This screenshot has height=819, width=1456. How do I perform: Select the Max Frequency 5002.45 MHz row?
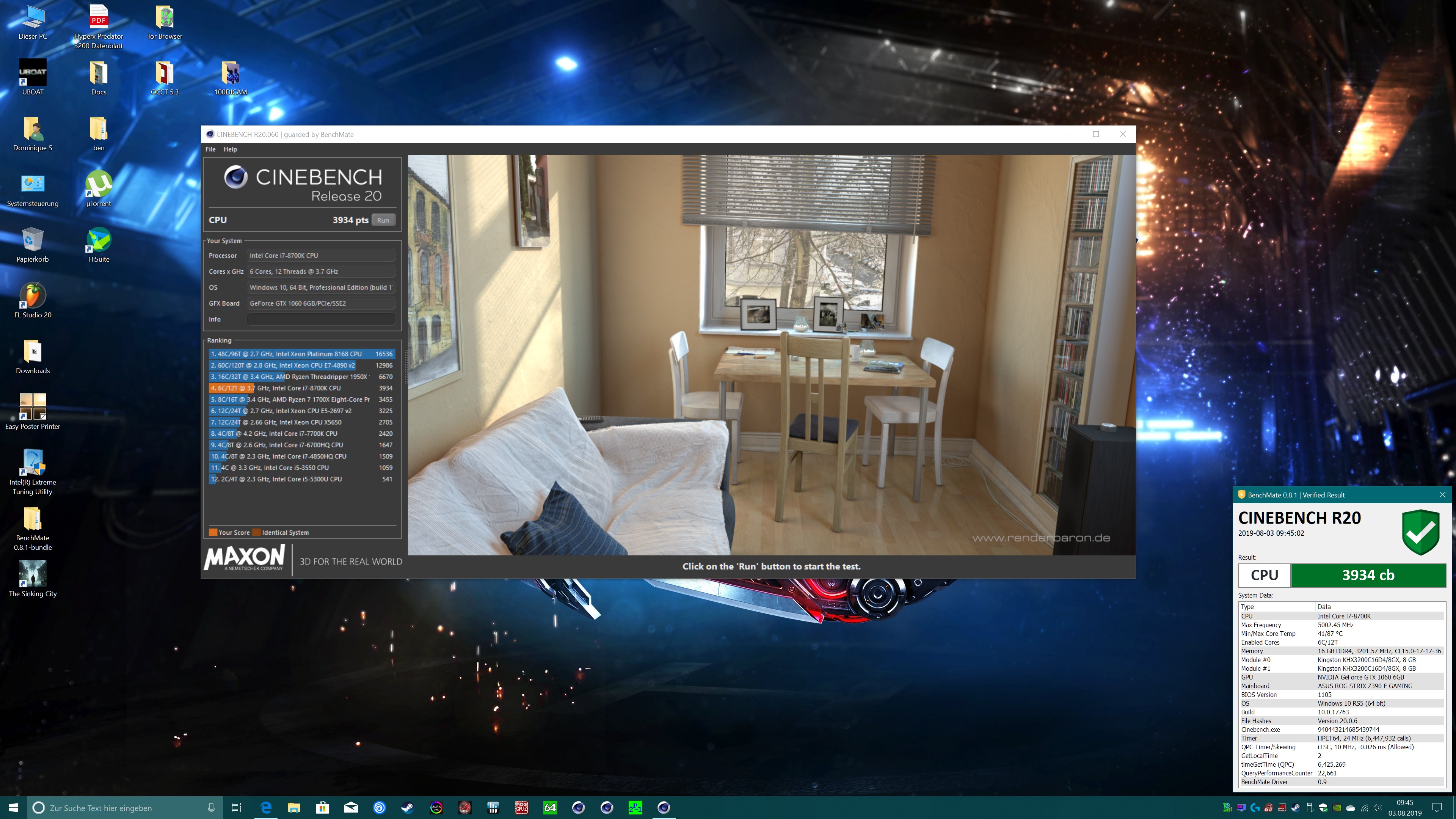tap(1342, 625)
